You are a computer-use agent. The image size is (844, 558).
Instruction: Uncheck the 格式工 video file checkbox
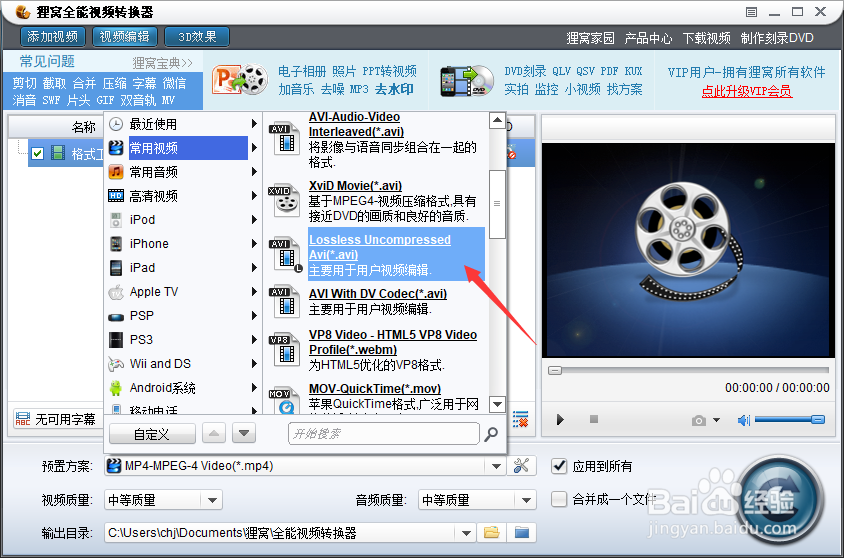[x=37, y=153]
